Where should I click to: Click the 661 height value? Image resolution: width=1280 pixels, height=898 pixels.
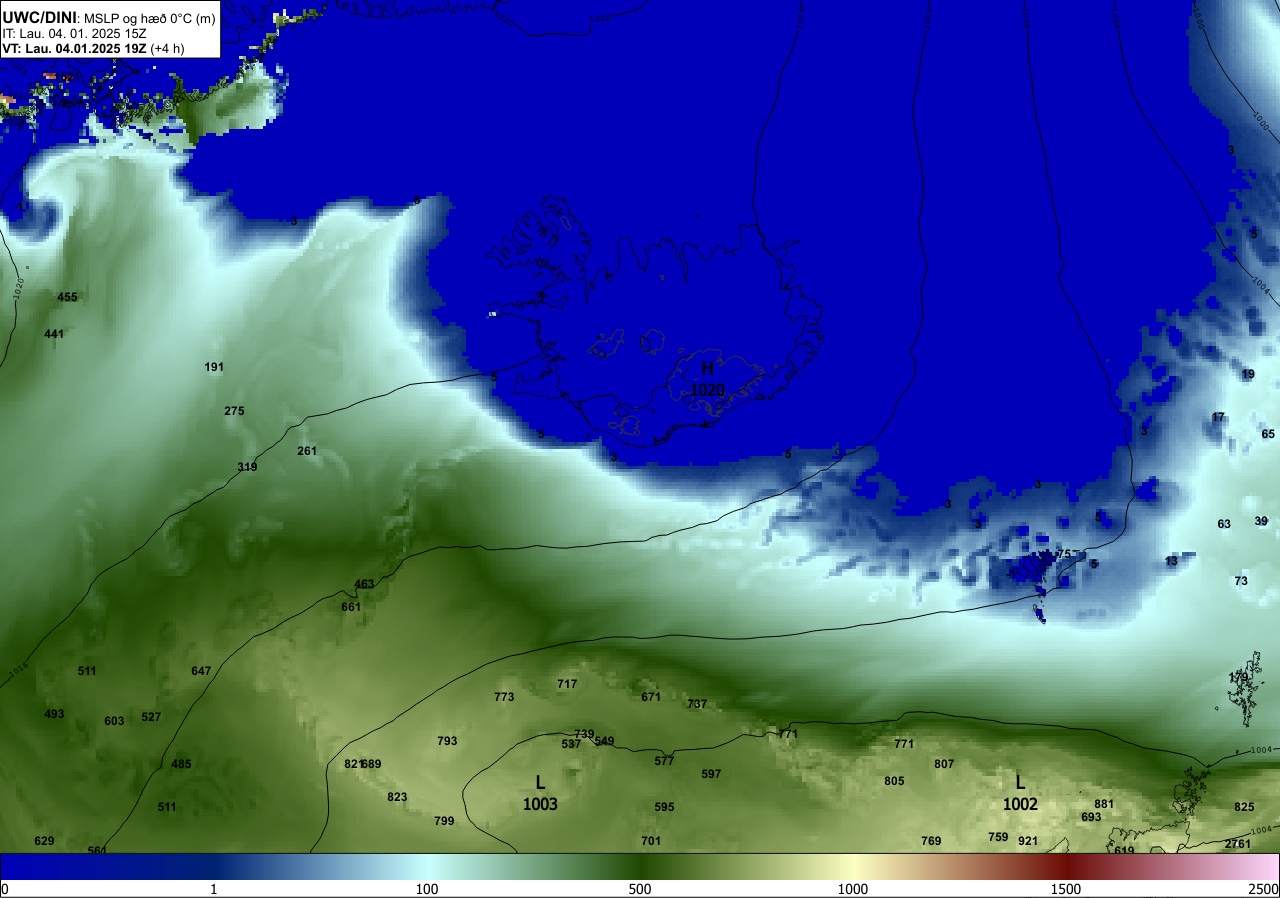tap(351, 607)
